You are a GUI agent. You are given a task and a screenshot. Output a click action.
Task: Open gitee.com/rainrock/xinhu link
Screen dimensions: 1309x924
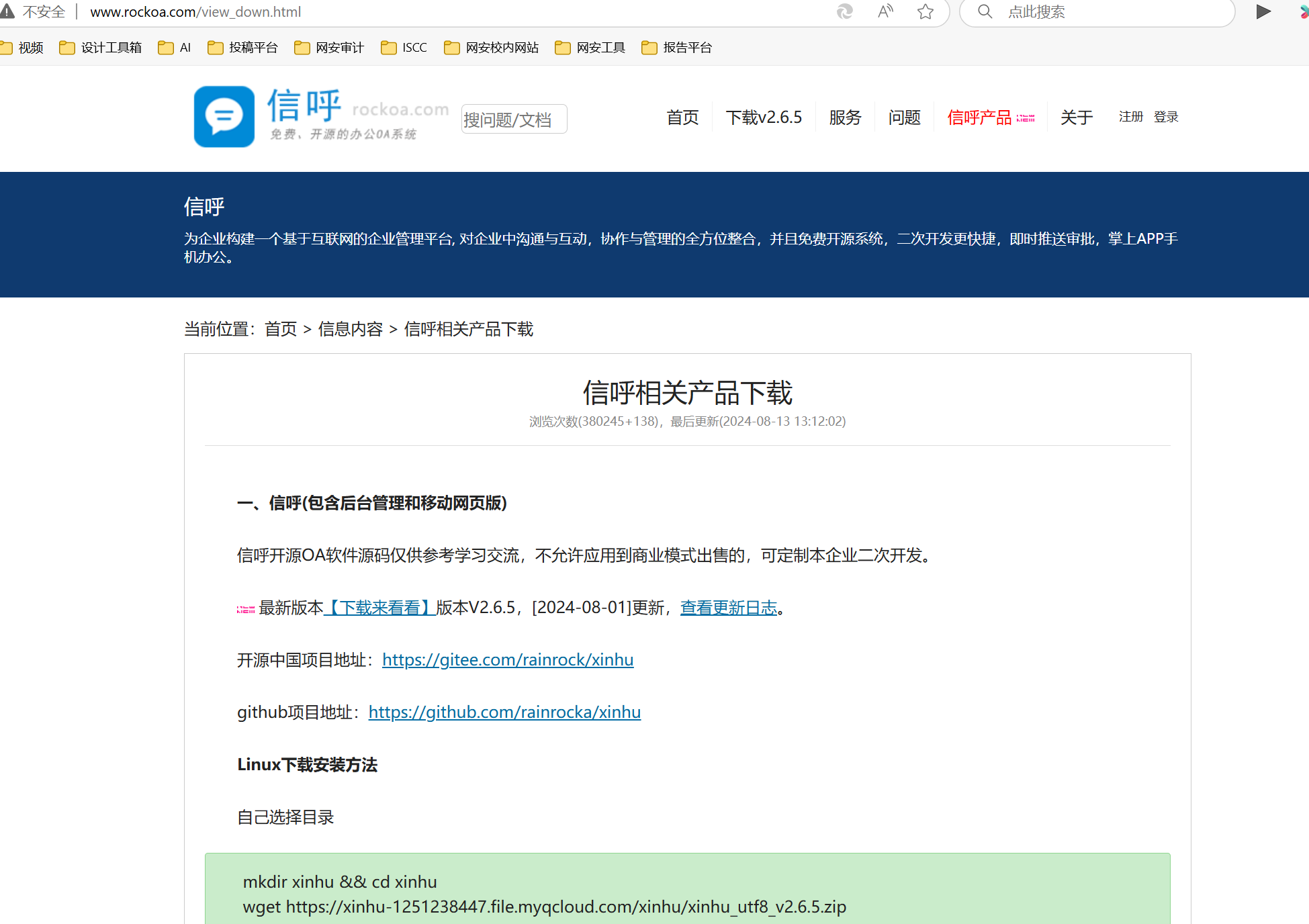pos(508,660)
